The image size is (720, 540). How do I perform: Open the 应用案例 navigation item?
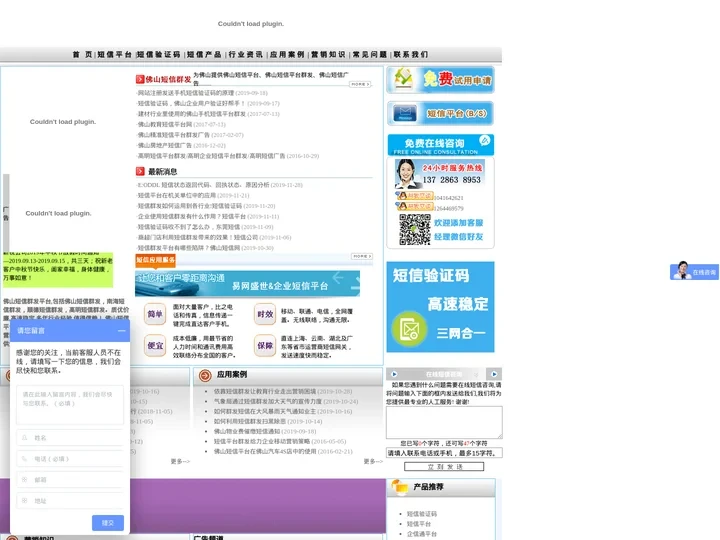point(287,54)
